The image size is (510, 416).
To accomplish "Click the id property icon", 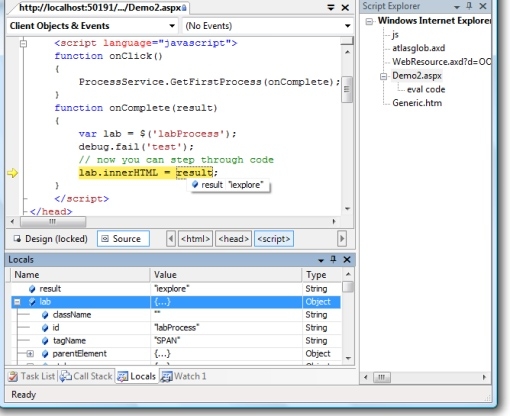I will (45, 328).
